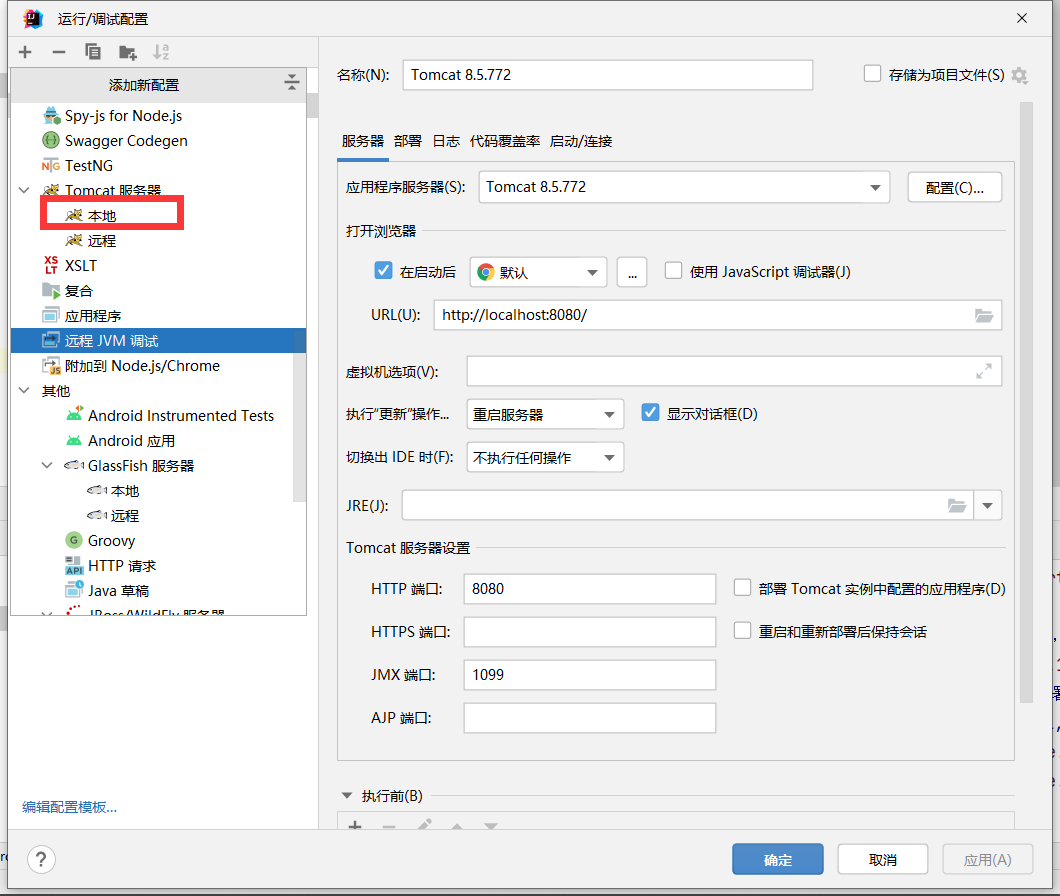Image resolution: width=1060 pixels, height=896 pixels.
Task: Enable 部署 Tomcat 实例中配置的应用程序 checkbox
Action: pyautogui.click(x=742, y=588)
